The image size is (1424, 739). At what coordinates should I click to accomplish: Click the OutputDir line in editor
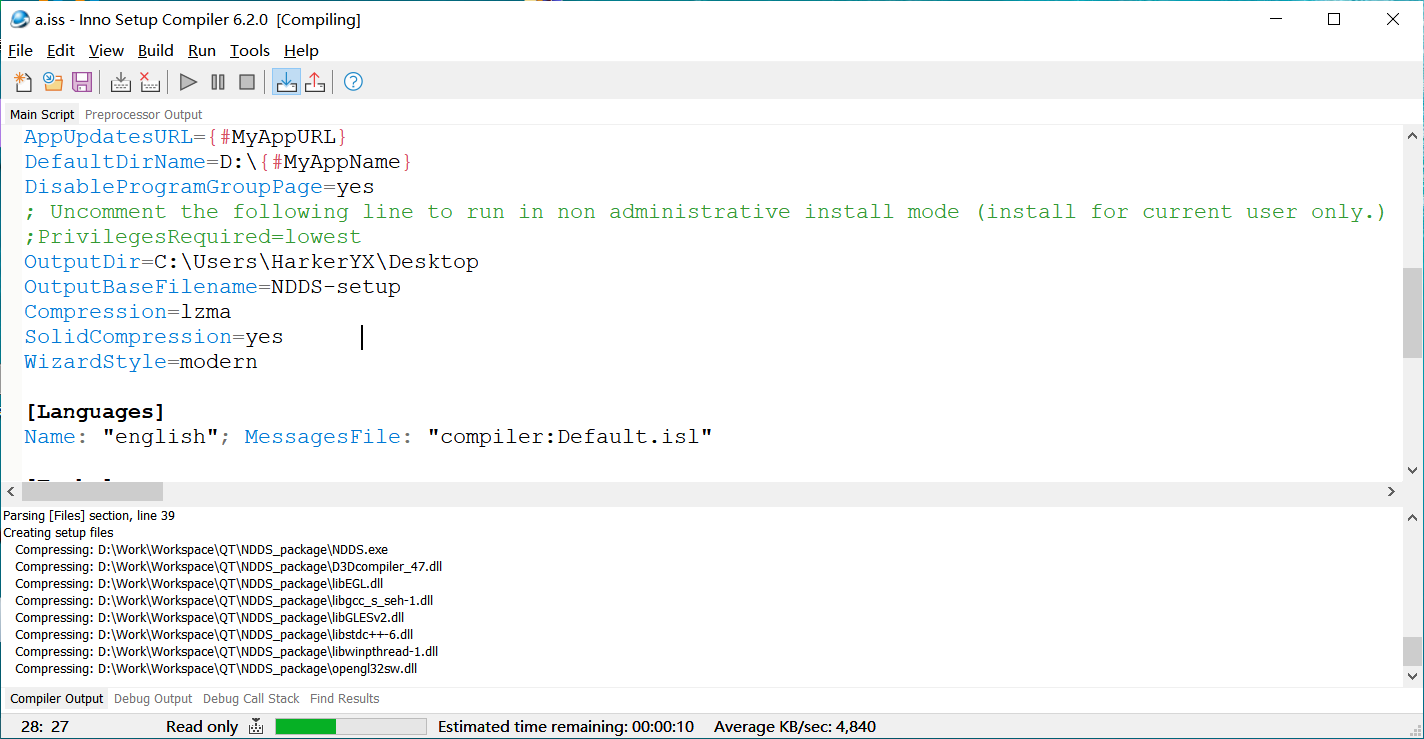pyautogui.click(x=251, y=262)
